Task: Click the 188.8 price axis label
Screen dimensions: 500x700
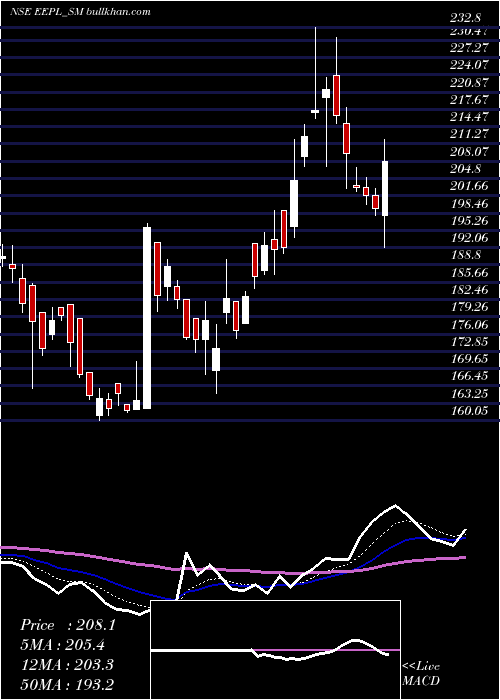Action: 465,255
